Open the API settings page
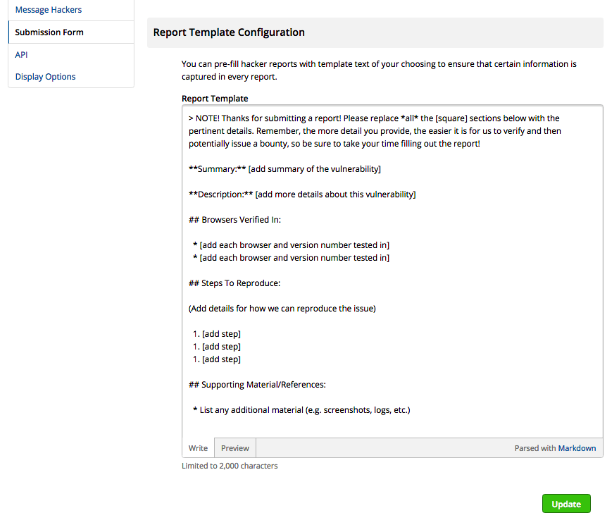Image resolution: width=607 pixels, height=517 pixels. [x=22, y=55]
